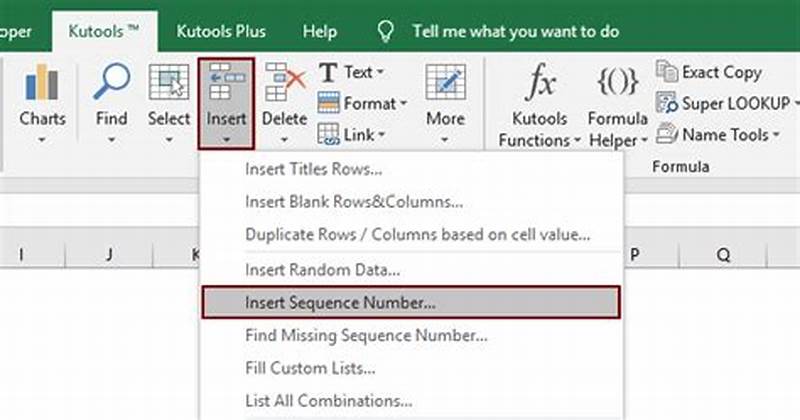Choose Fill Custom Lists

411,368
